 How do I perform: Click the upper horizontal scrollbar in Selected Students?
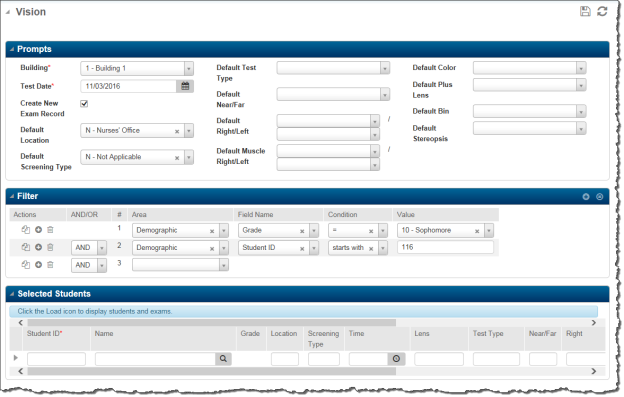212,323
